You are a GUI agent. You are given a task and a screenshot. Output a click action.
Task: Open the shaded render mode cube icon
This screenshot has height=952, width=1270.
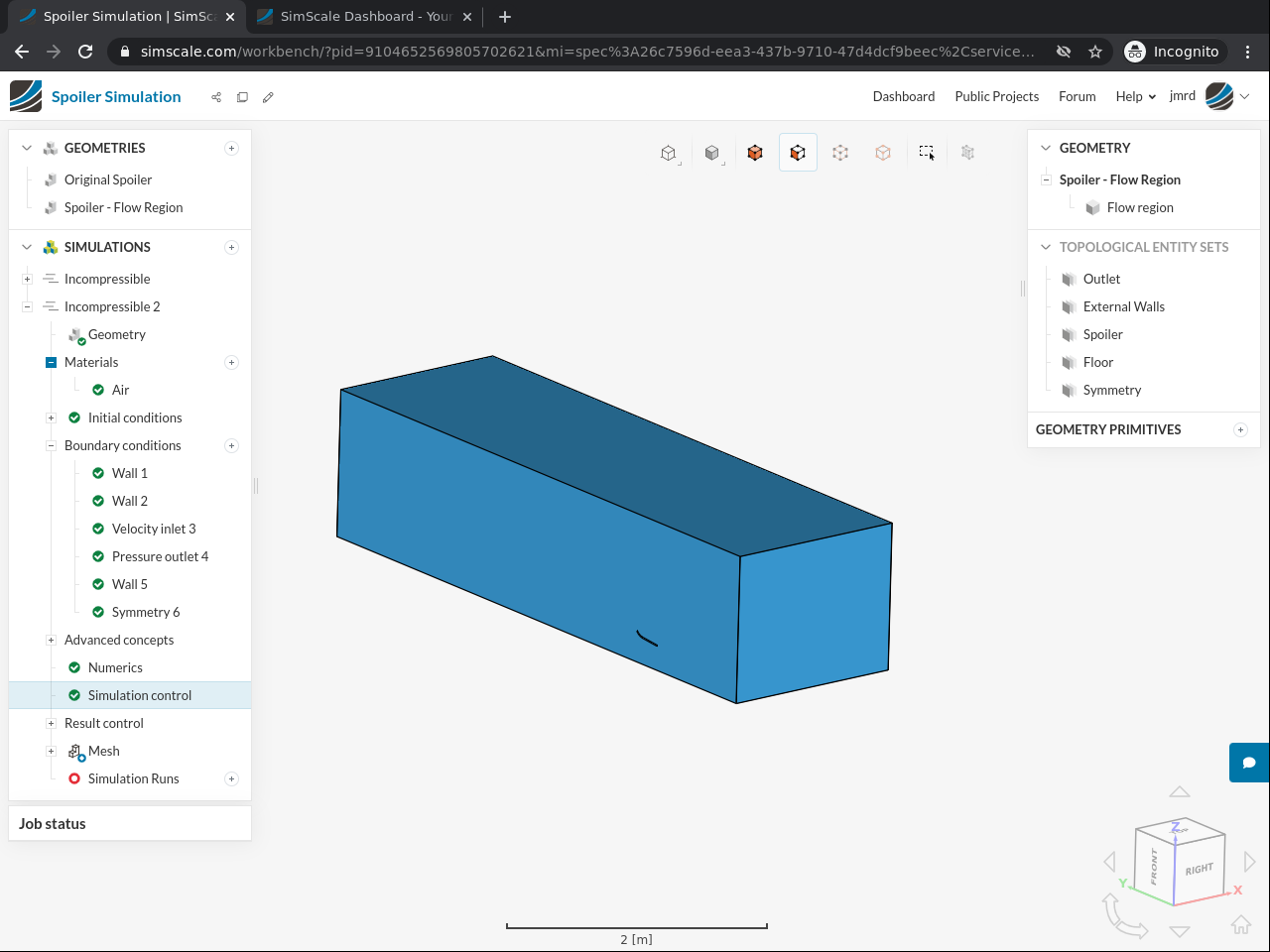click(x=711, y=153)
